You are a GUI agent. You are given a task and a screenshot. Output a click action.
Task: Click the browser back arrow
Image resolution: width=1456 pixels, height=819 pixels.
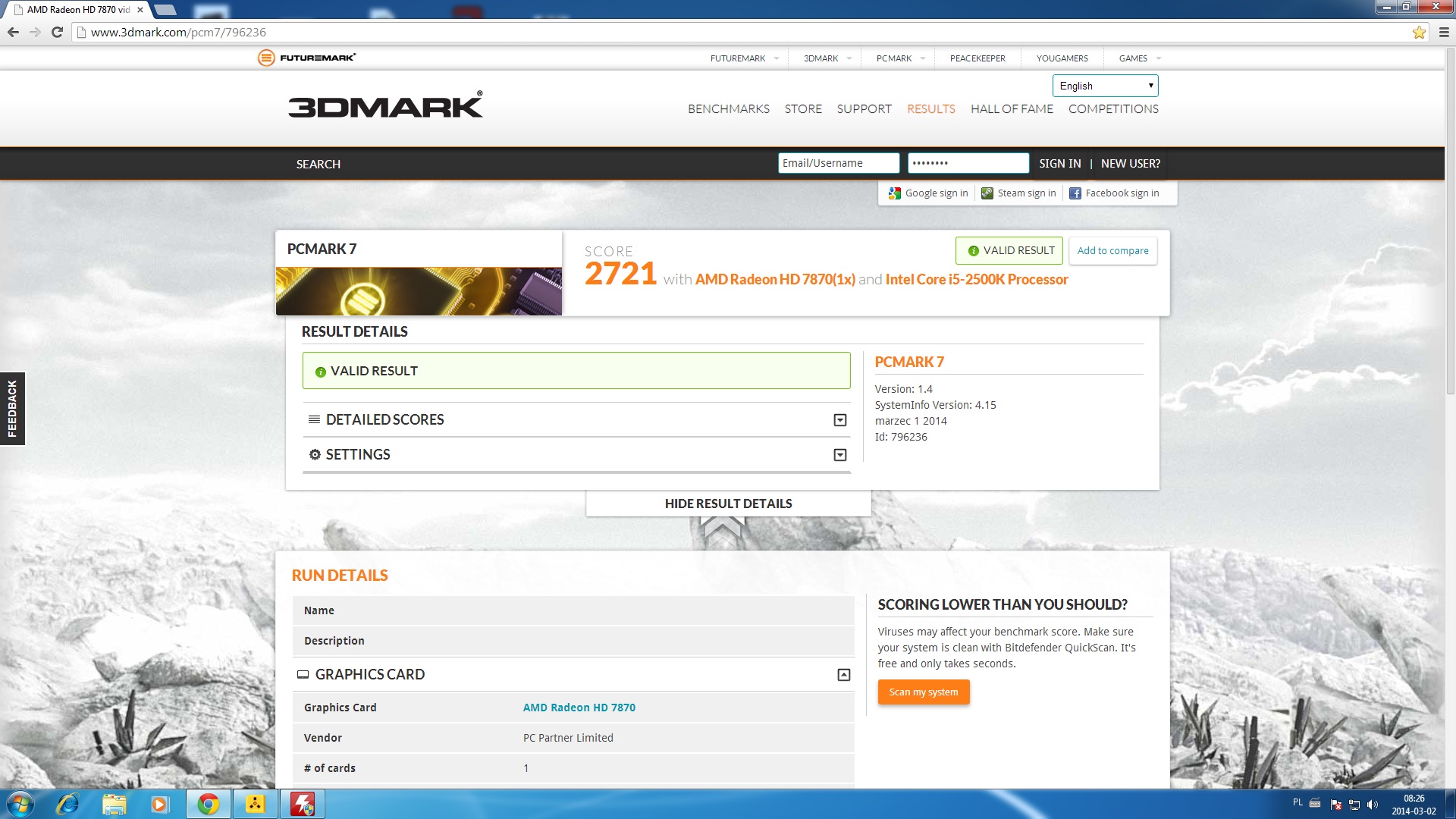pos(13,32)
